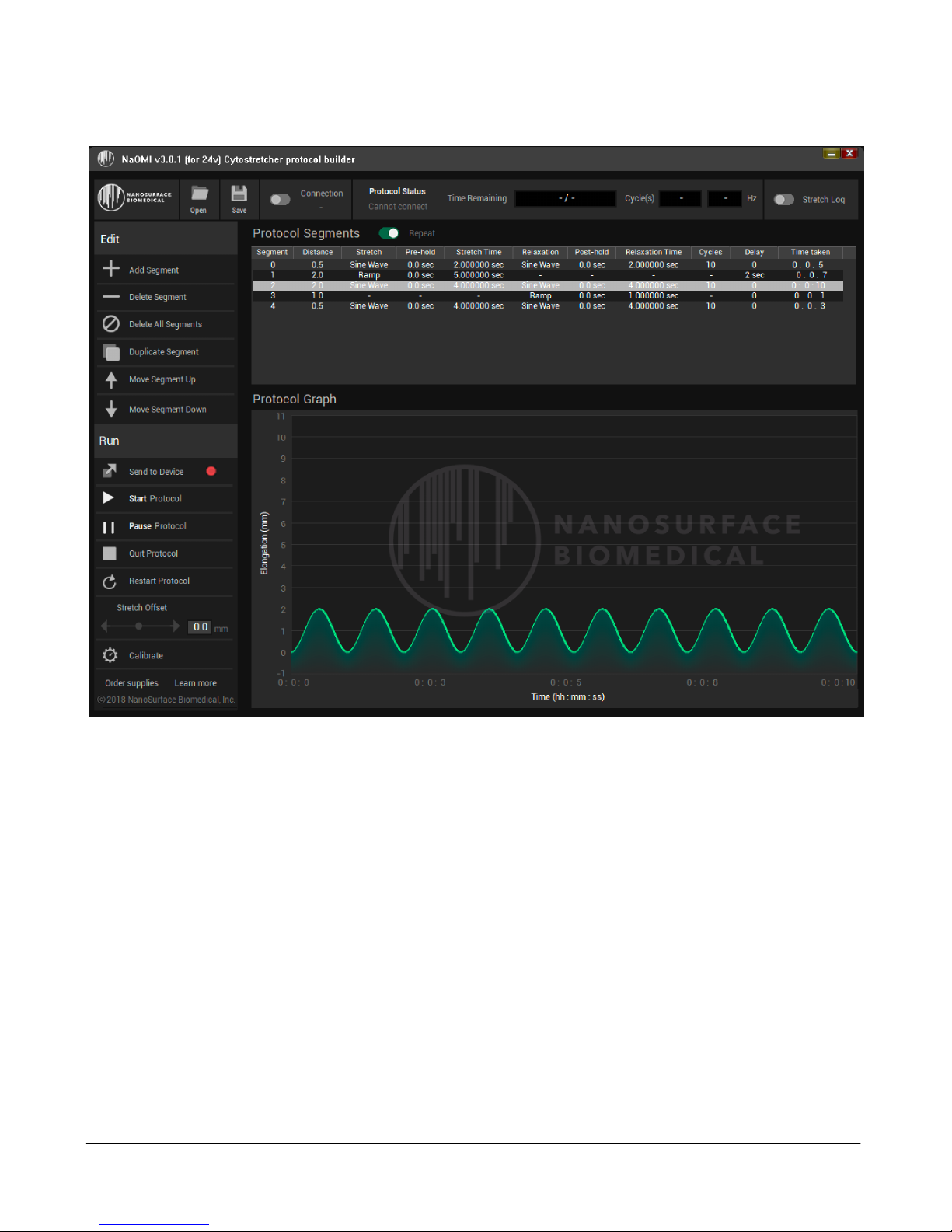Image resolution: width=952 pixels, height=1232 pixels.
Task: Click the '2 sec' delay cell
Action: pyautogui.click(x=755, y=275)
